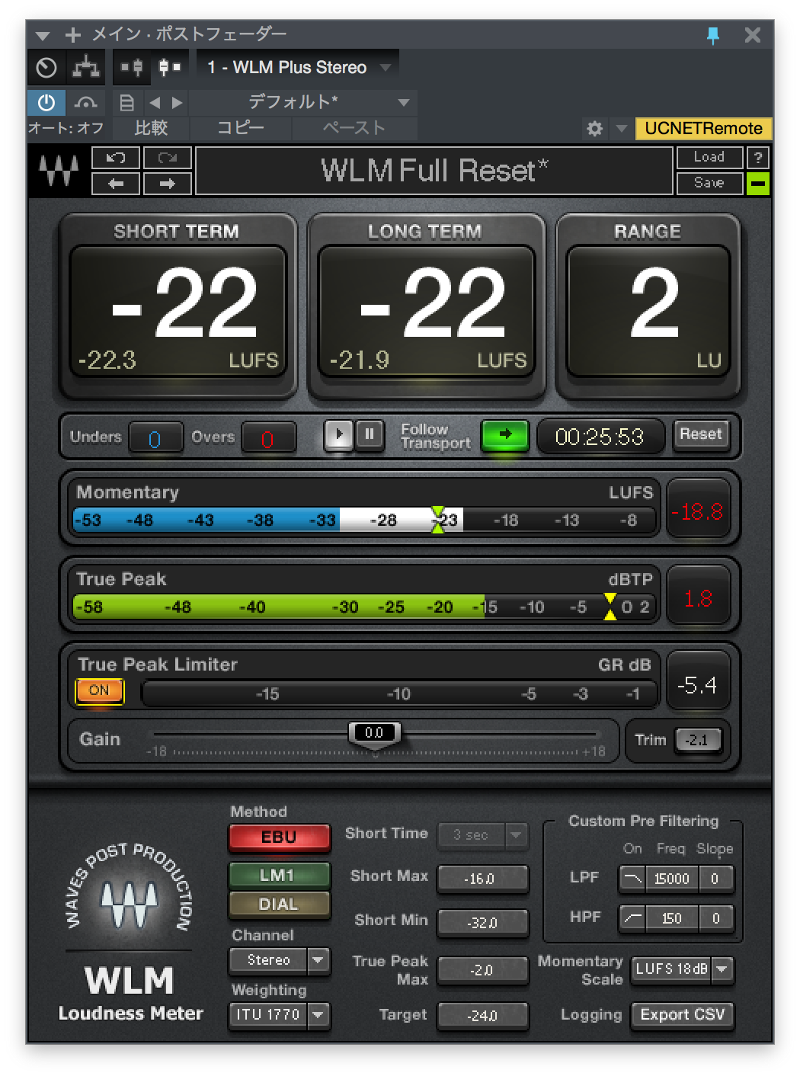Toggle the True Peak Limiter ON button
This screenshot has height=1076, width=800.
(x=99, y=690)
